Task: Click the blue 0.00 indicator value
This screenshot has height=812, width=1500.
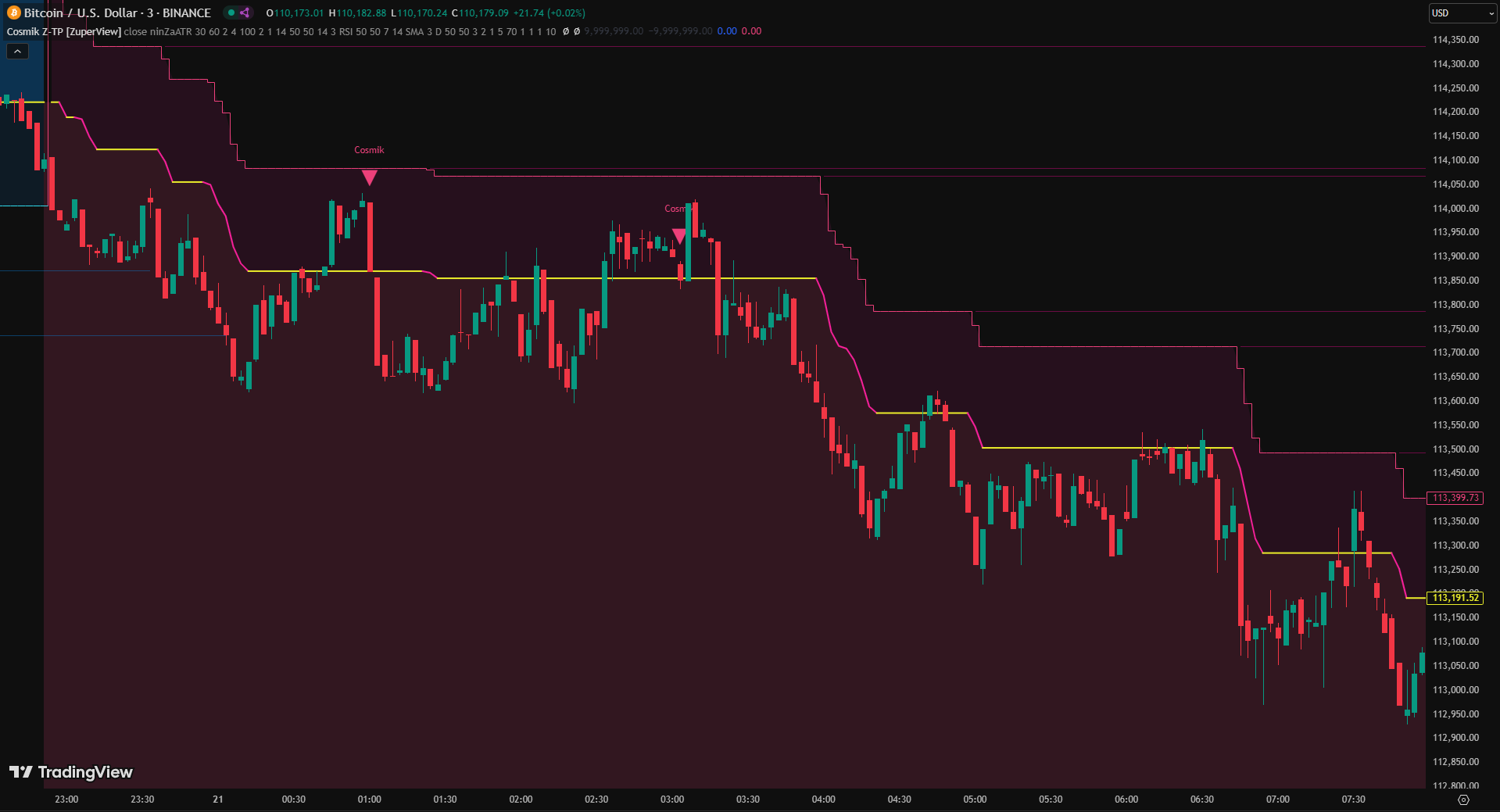Action: [726, 31]
